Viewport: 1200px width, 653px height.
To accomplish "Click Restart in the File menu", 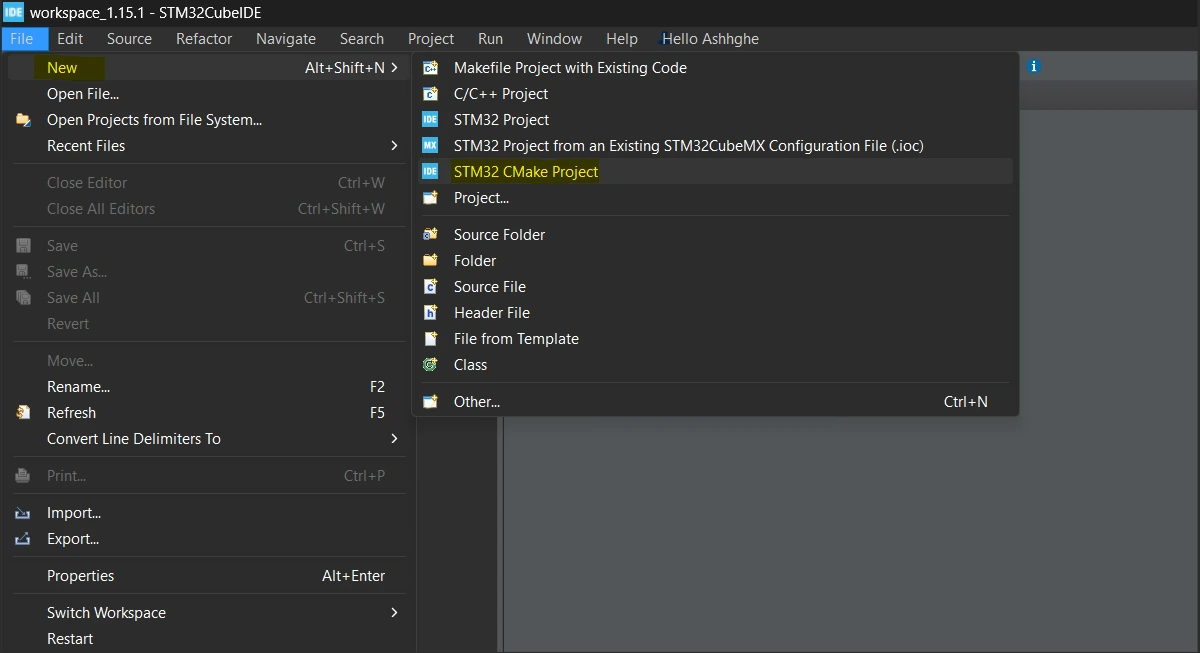I will click(209, 639).
